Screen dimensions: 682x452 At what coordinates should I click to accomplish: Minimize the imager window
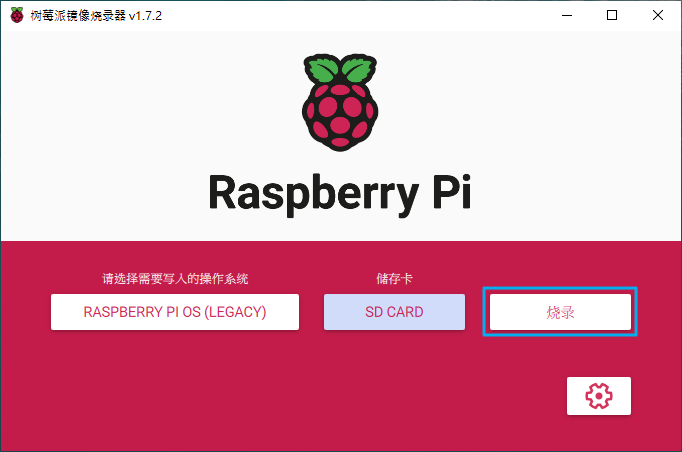click(567, 15)
